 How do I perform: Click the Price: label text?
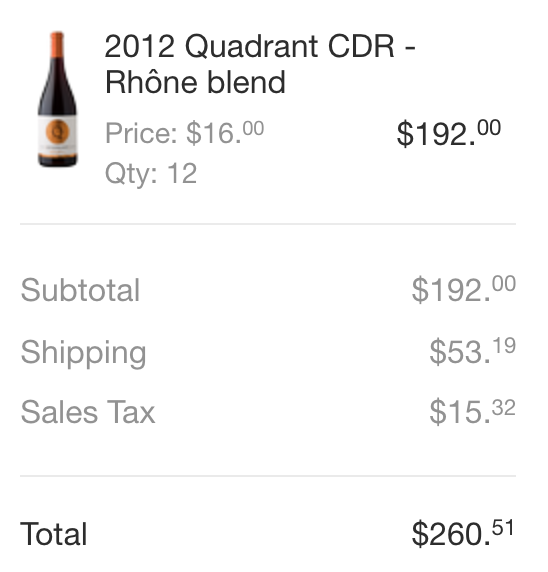point(142,133)
